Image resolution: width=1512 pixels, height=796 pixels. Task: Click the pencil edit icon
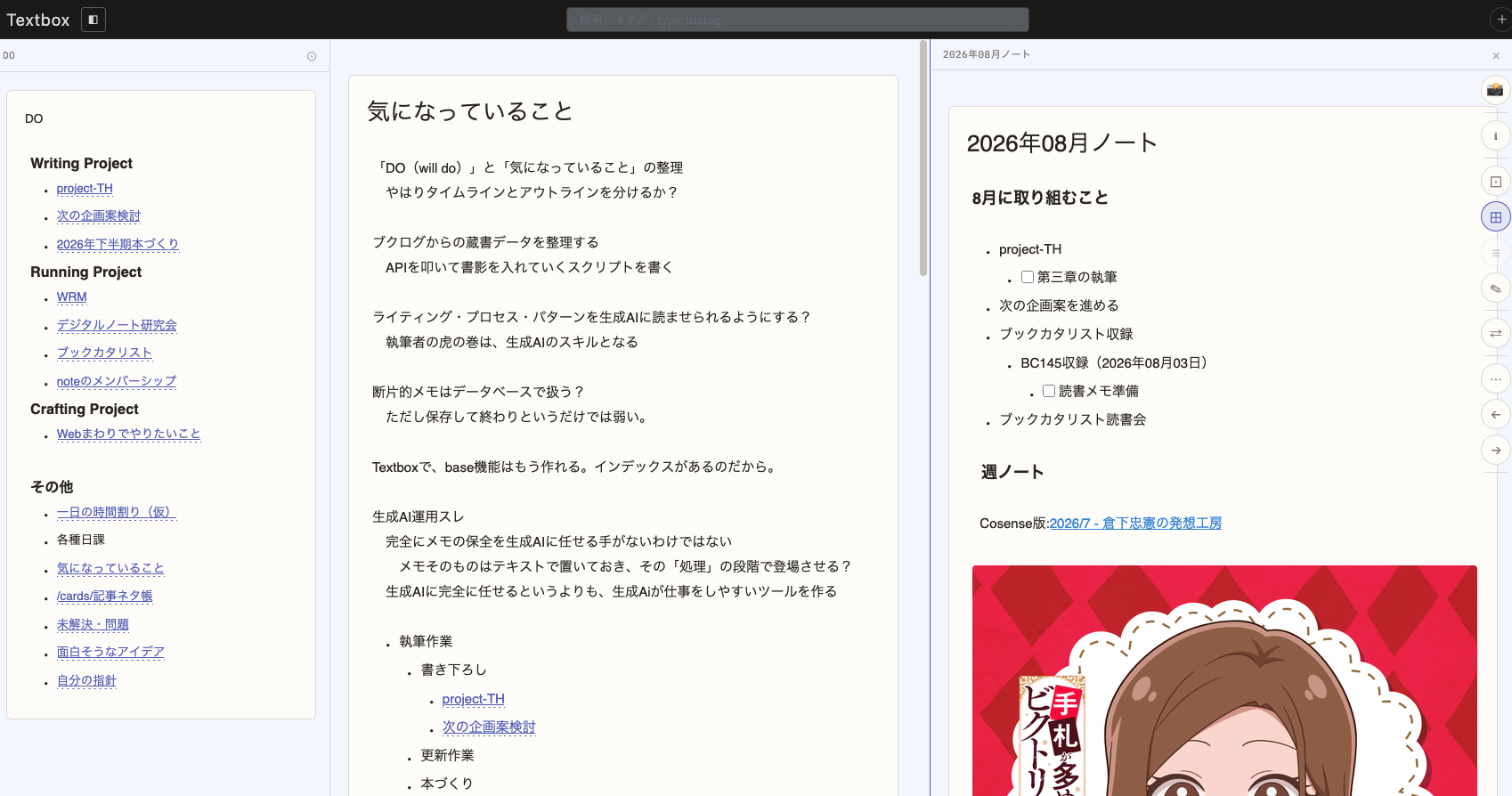pos(1495,288)
